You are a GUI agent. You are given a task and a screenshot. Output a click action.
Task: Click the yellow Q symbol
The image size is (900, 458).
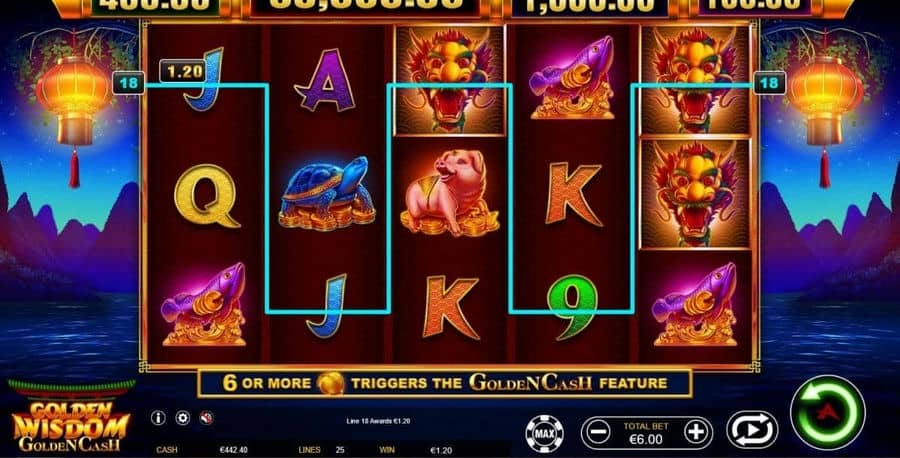coord(207,196)
